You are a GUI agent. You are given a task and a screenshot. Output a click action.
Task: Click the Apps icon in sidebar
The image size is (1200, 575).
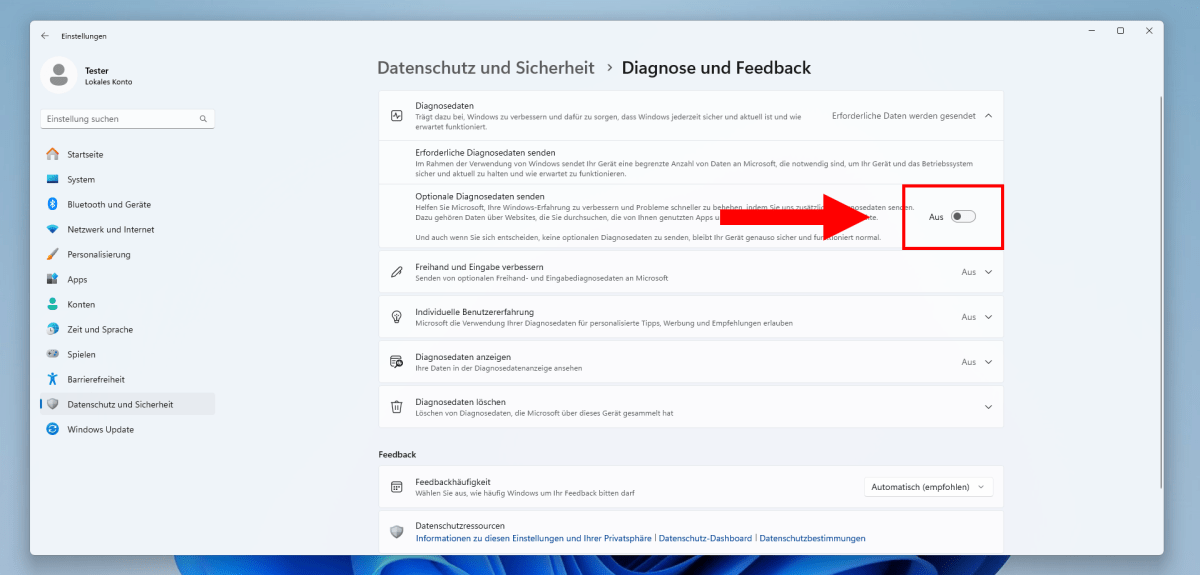pyautogui.click(x=53, y=279)
